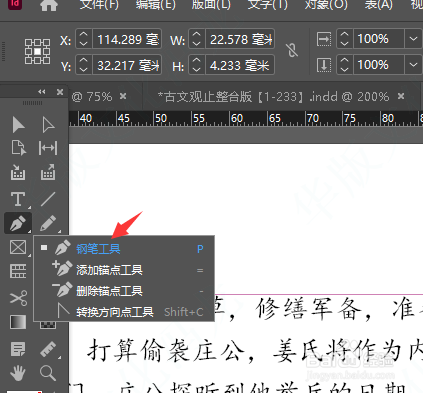The height and width of the screenshot is (393, 423).
Task: Select the Rectangle Frame tool
Action: pyautogui.click(x=18, y=248)
